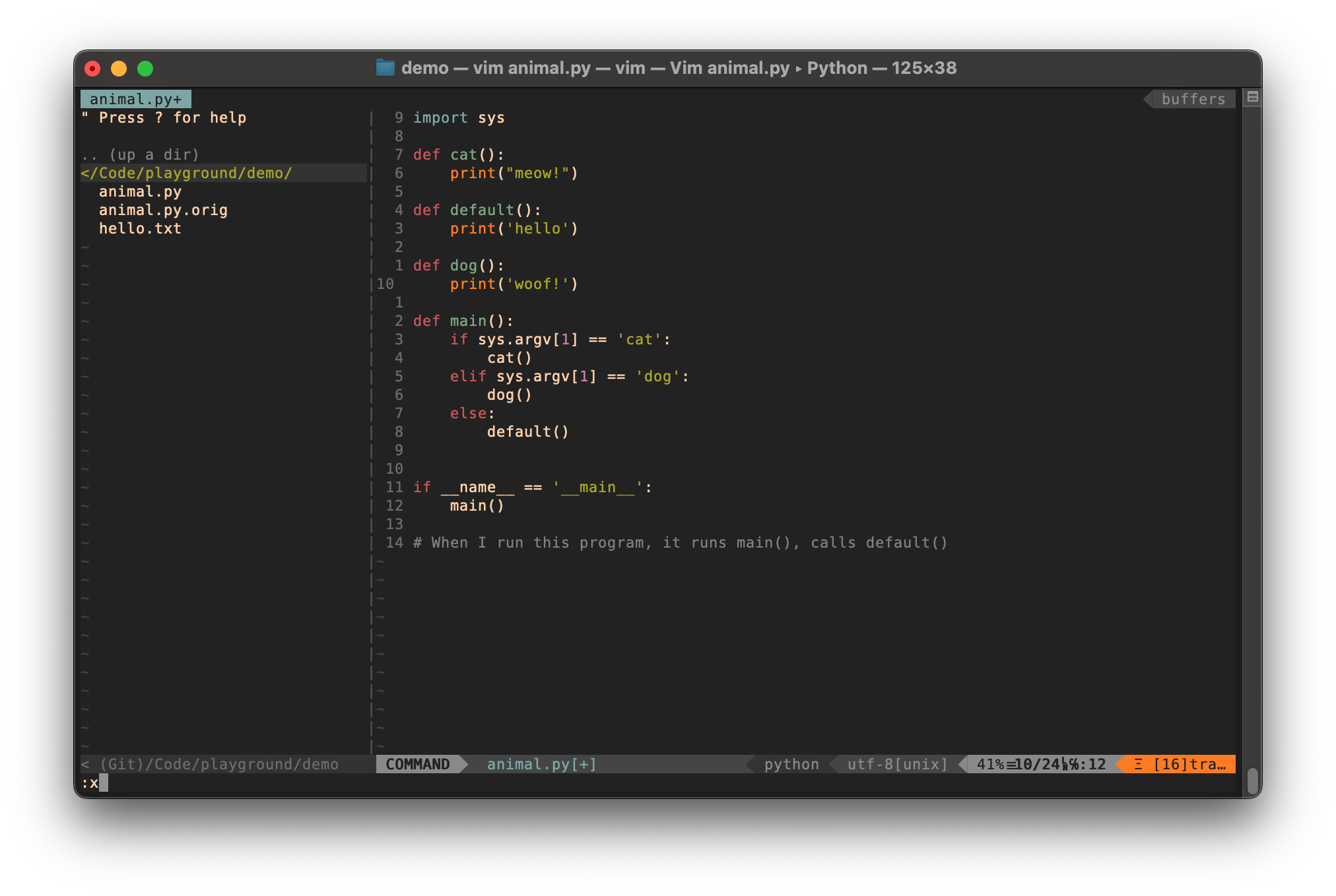Click the COMMAND mode indicator
Image resolution: width=1336 pixels, height=896 pixels.
(418, 764)
